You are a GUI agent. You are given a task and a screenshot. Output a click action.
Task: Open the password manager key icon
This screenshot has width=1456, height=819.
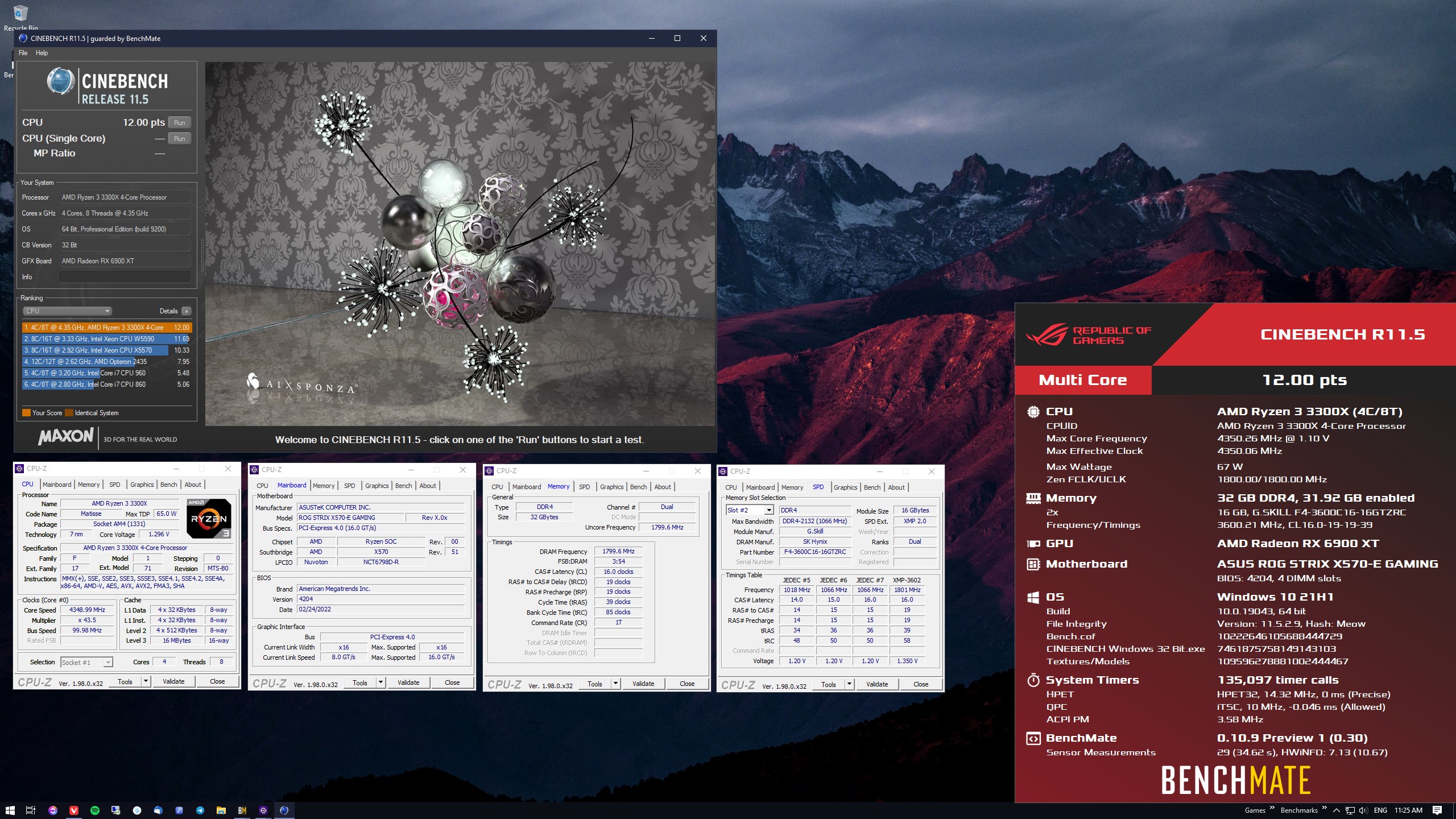tap(179, 810)
